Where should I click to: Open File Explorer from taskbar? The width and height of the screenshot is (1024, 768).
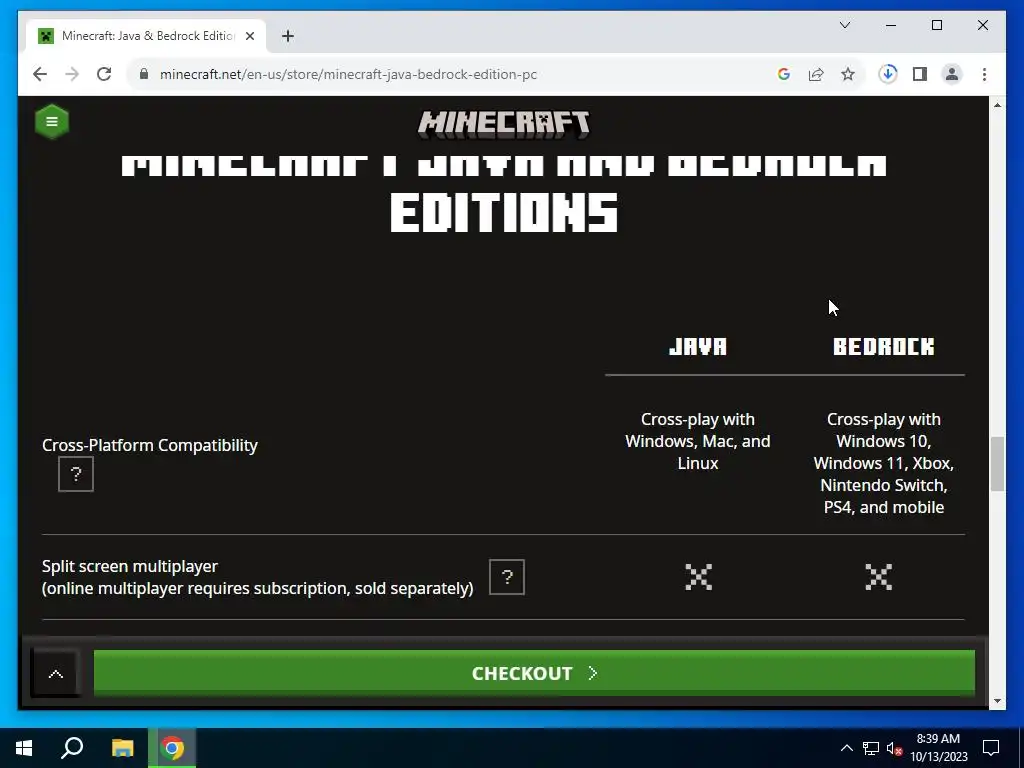[x=122, y=748]
